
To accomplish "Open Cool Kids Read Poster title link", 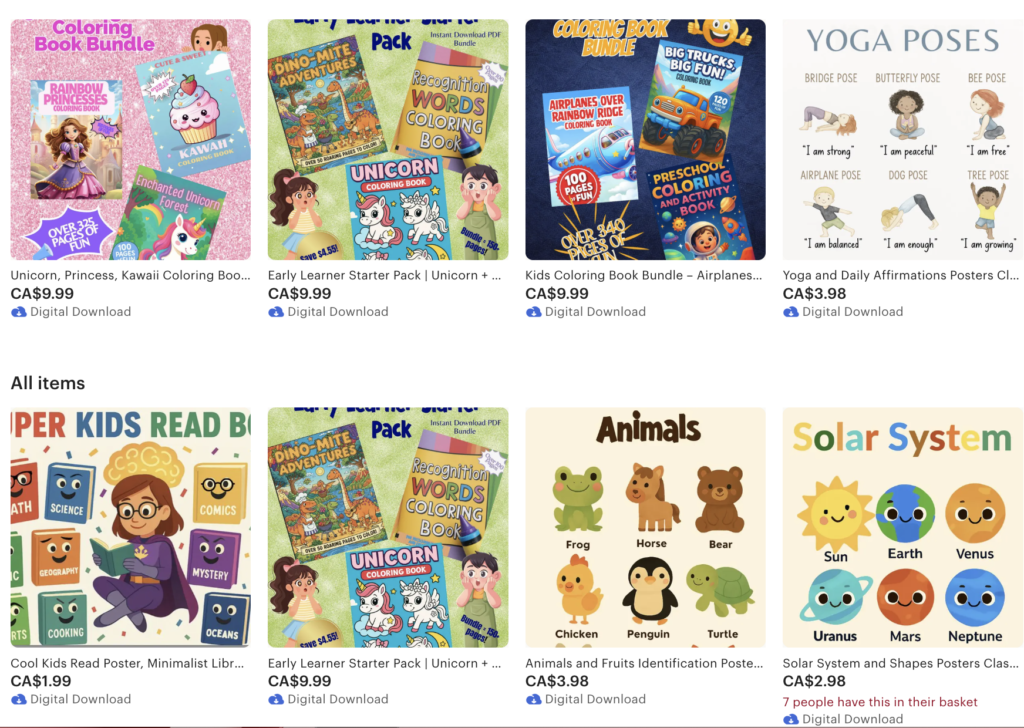I will [127, 663].
